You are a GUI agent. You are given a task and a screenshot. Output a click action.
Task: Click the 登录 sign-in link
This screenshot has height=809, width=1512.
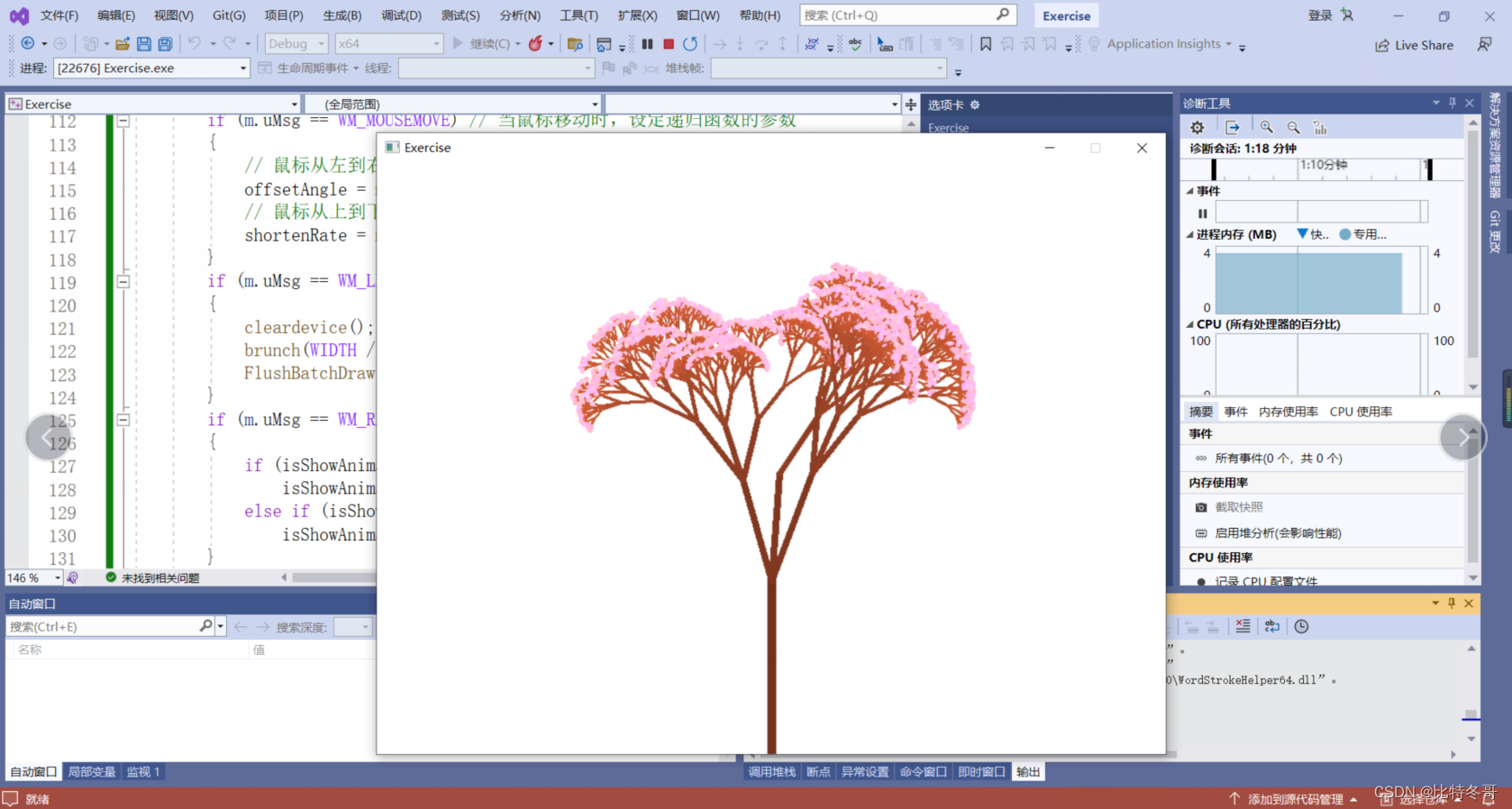(x=1320, y=15)
